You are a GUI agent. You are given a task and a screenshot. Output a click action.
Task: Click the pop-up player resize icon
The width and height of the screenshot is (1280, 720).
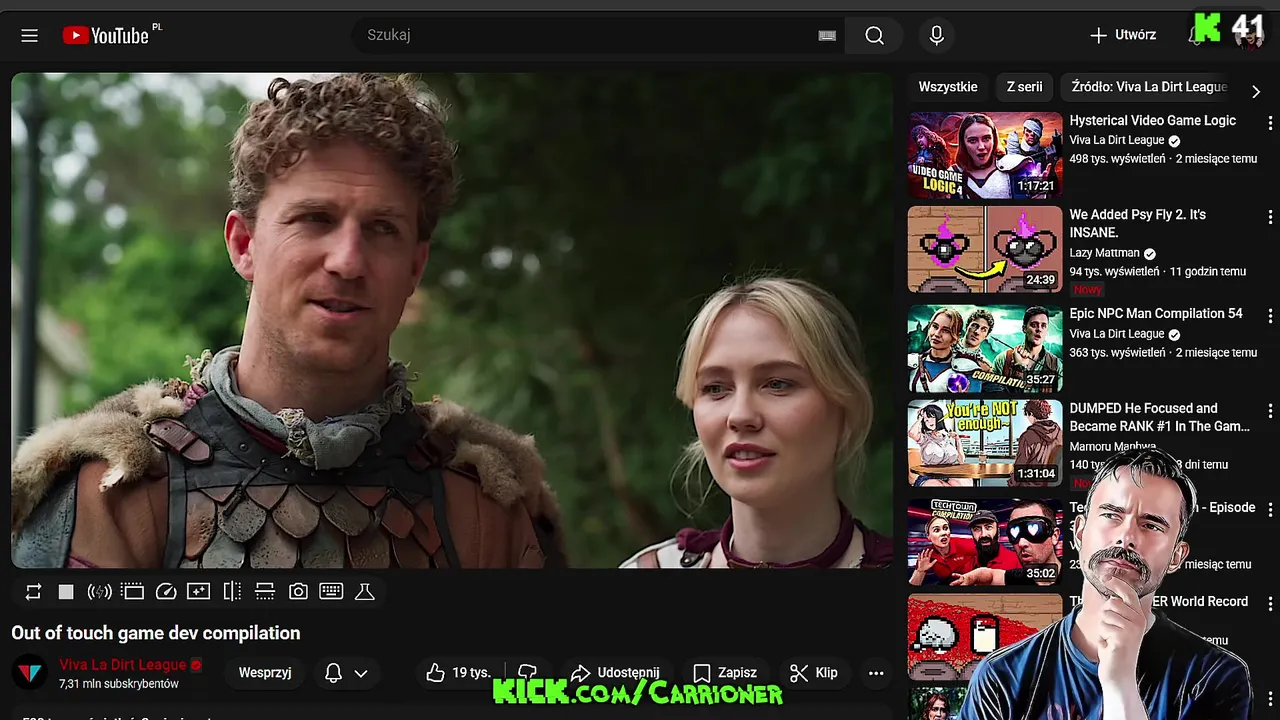265,592
